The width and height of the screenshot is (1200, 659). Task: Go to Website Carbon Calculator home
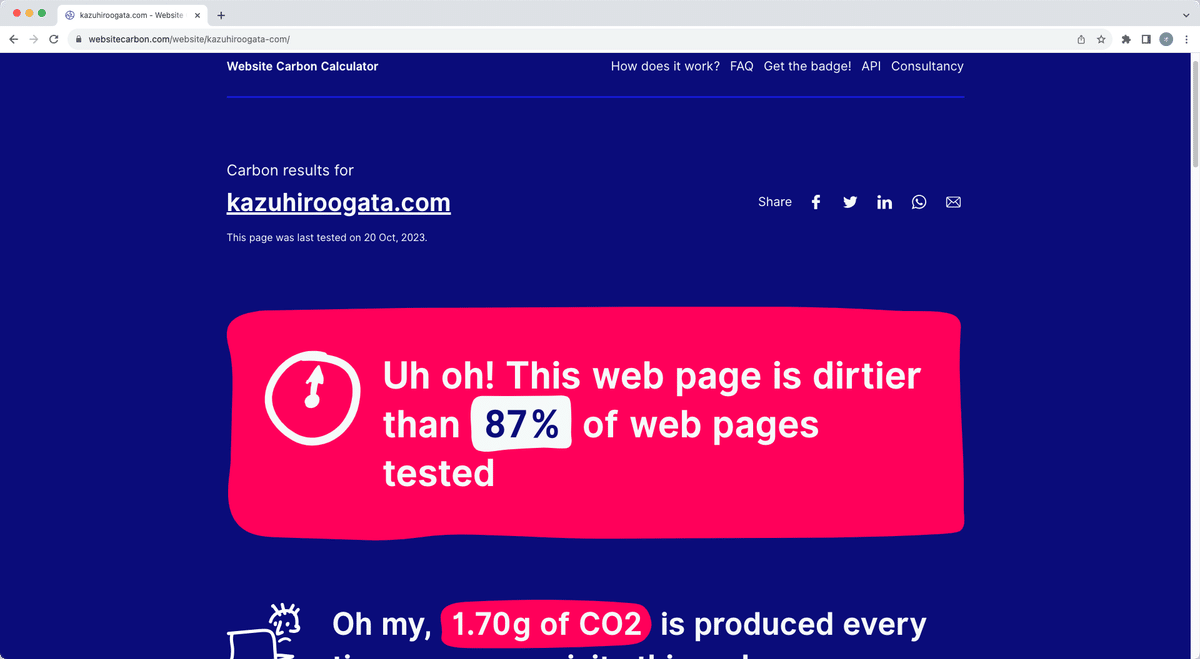pyautogui.click(x=302, y=66)
